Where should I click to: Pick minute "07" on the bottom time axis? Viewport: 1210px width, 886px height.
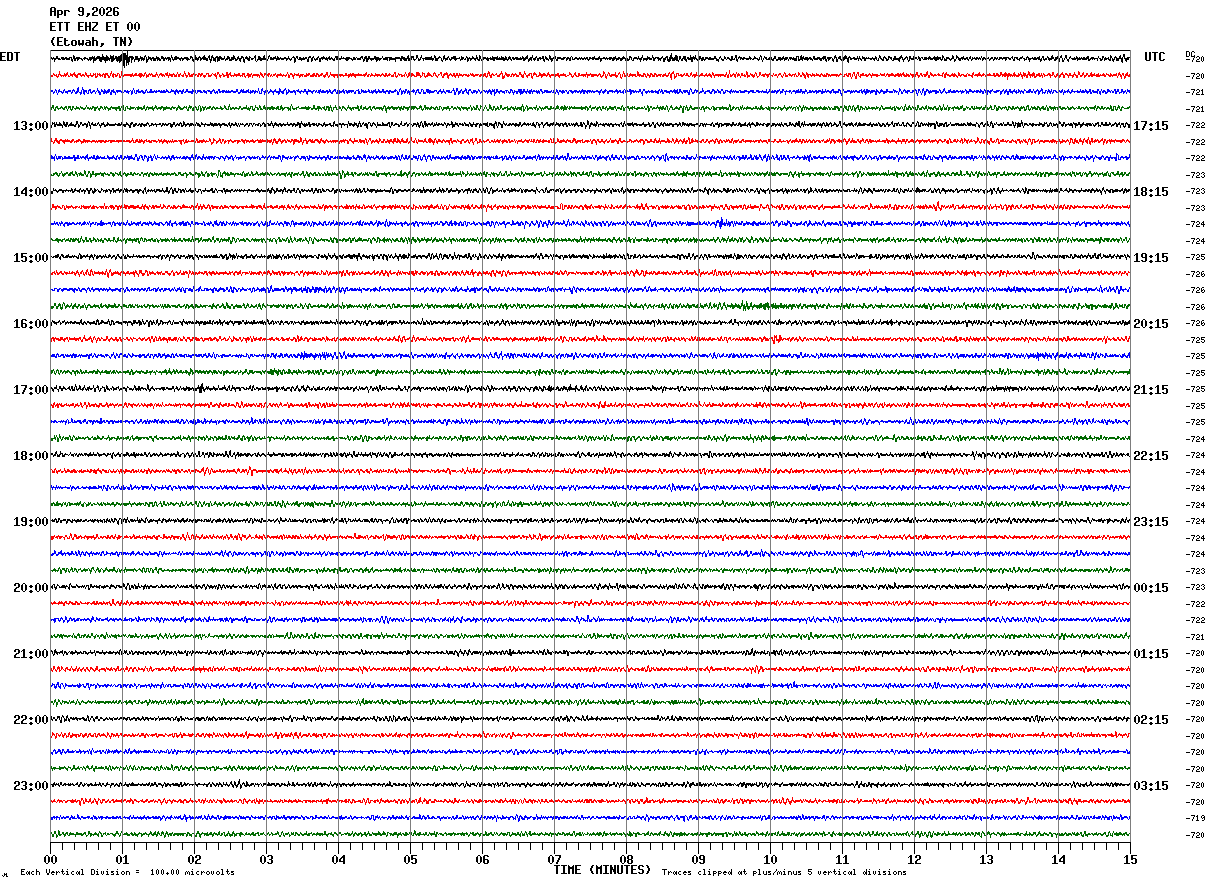coord(554,859)
